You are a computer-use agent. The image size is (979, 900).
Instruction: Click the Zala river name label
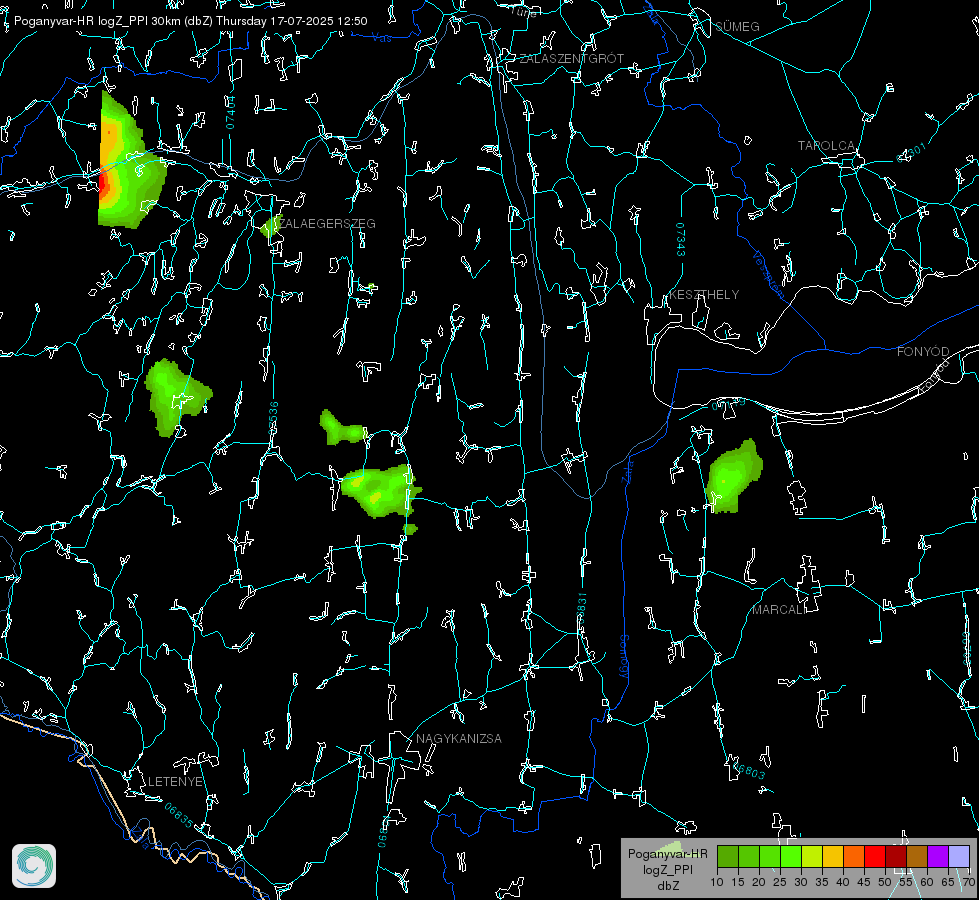(x=627, y=471)
